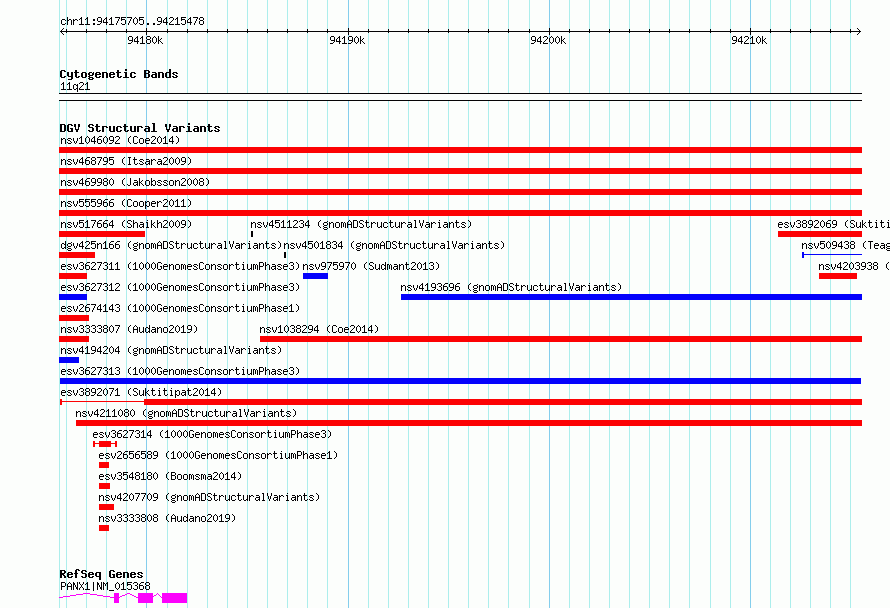This screenshot has height=608, width=890.
Task: Open the nsv4511234 gnomAD variant label
Action: coord(361,224)
